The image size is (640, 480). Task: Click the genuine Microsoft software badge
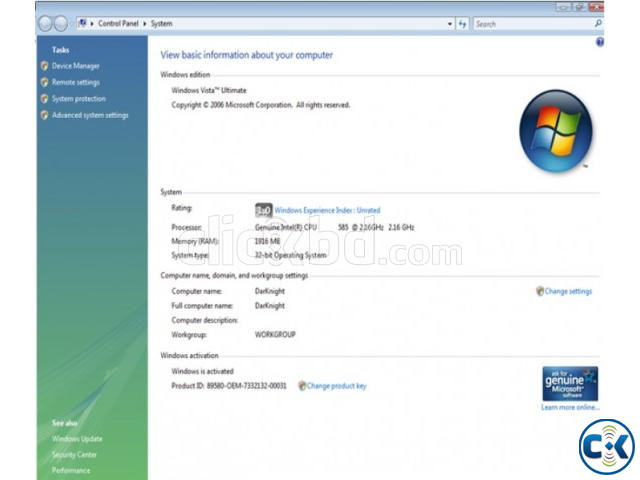(x=570, y=384)
